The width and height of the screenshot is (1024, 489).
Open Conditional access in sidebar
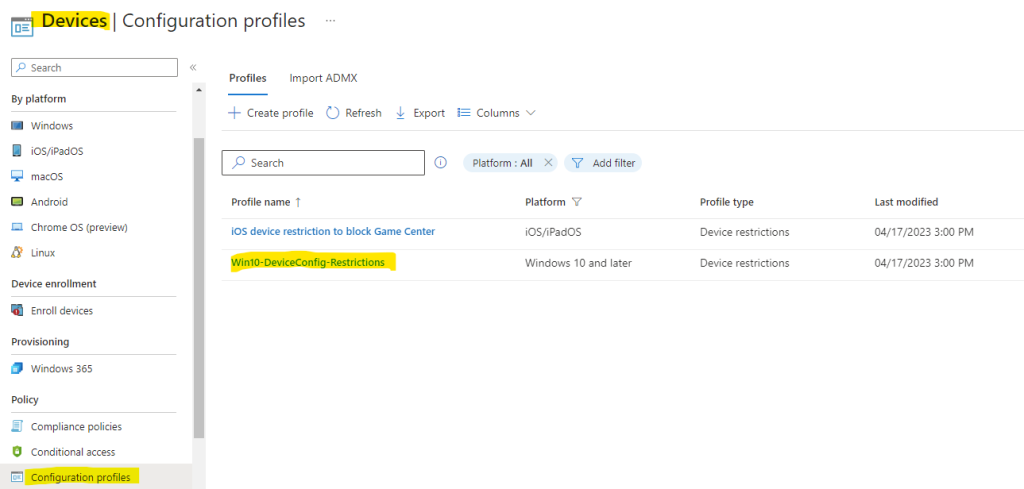pos(73,452)
